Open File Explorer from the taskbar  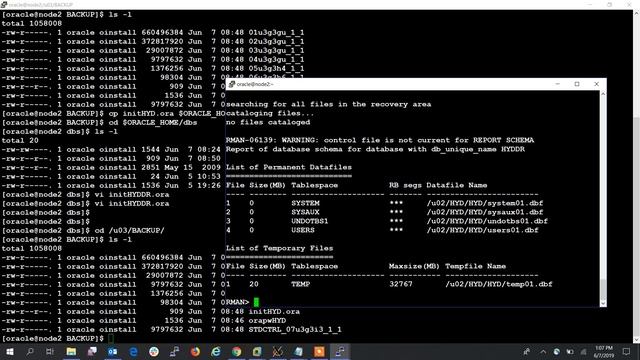(x=71, y=351)
